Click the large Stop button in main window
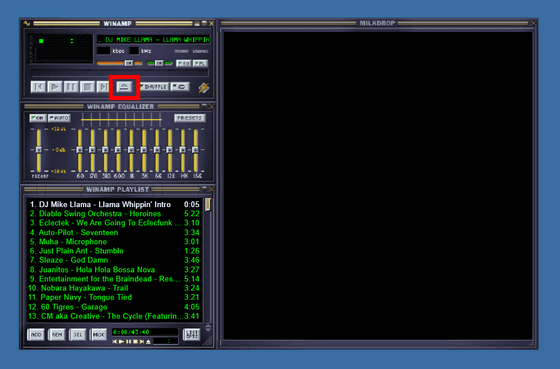 click(88, 87)
